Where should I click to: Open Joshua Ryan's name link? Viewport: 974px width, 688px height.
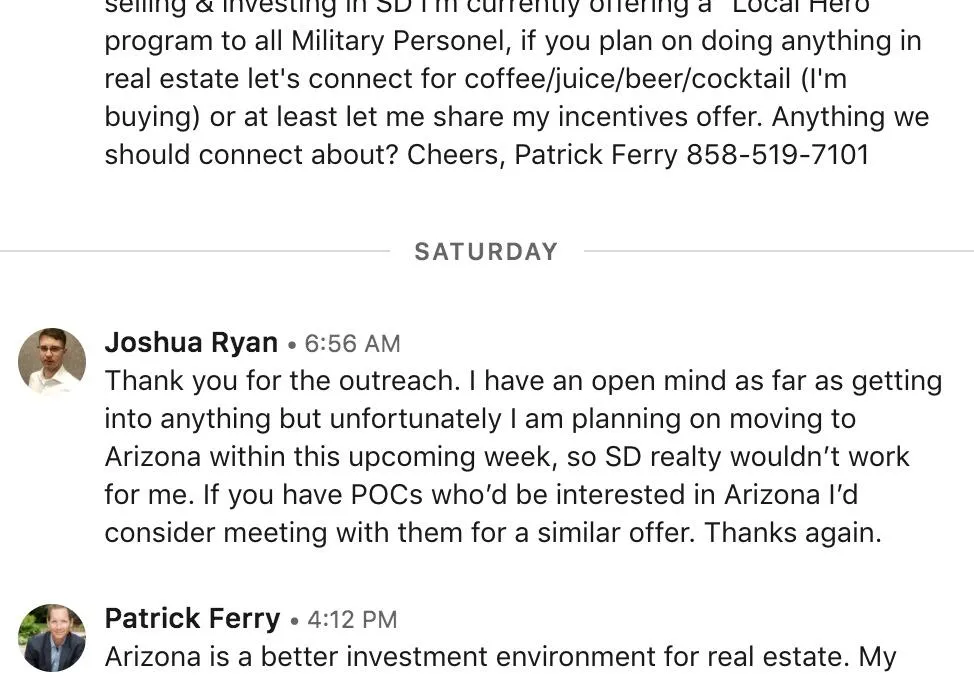[191, 343]
